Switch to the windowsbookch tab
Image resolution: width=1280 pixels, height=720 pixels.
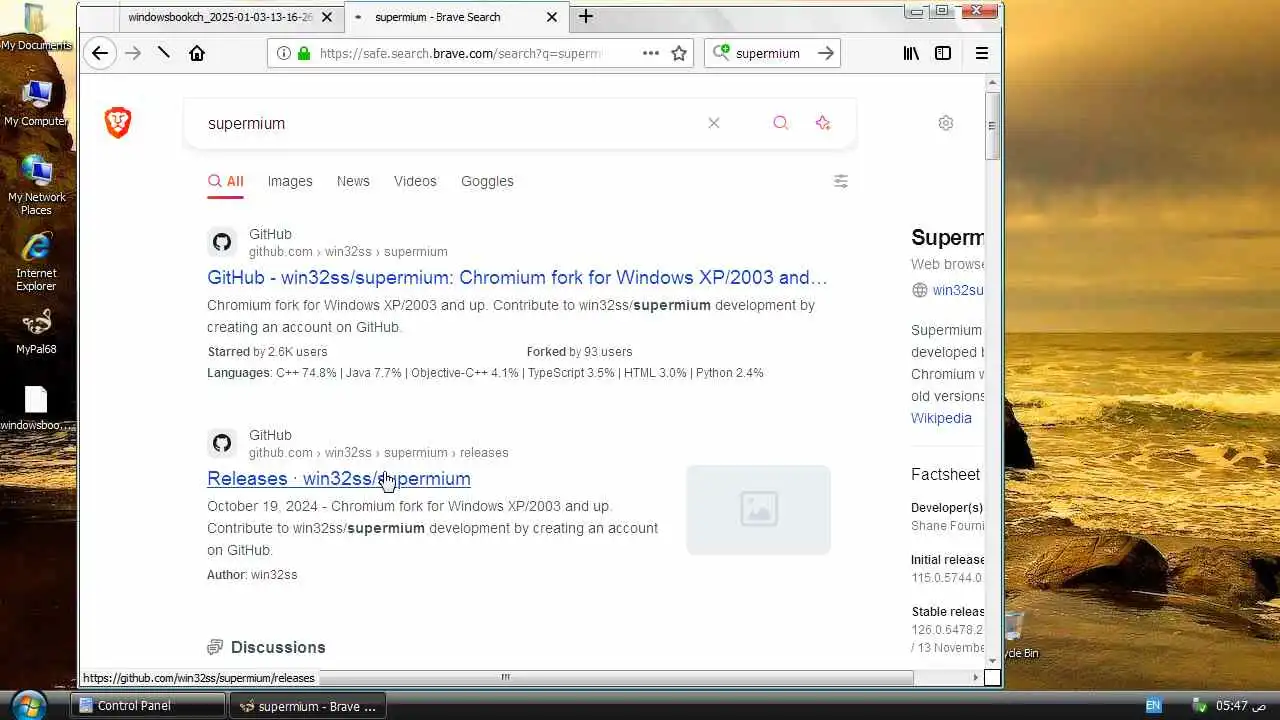pos(220,17)
